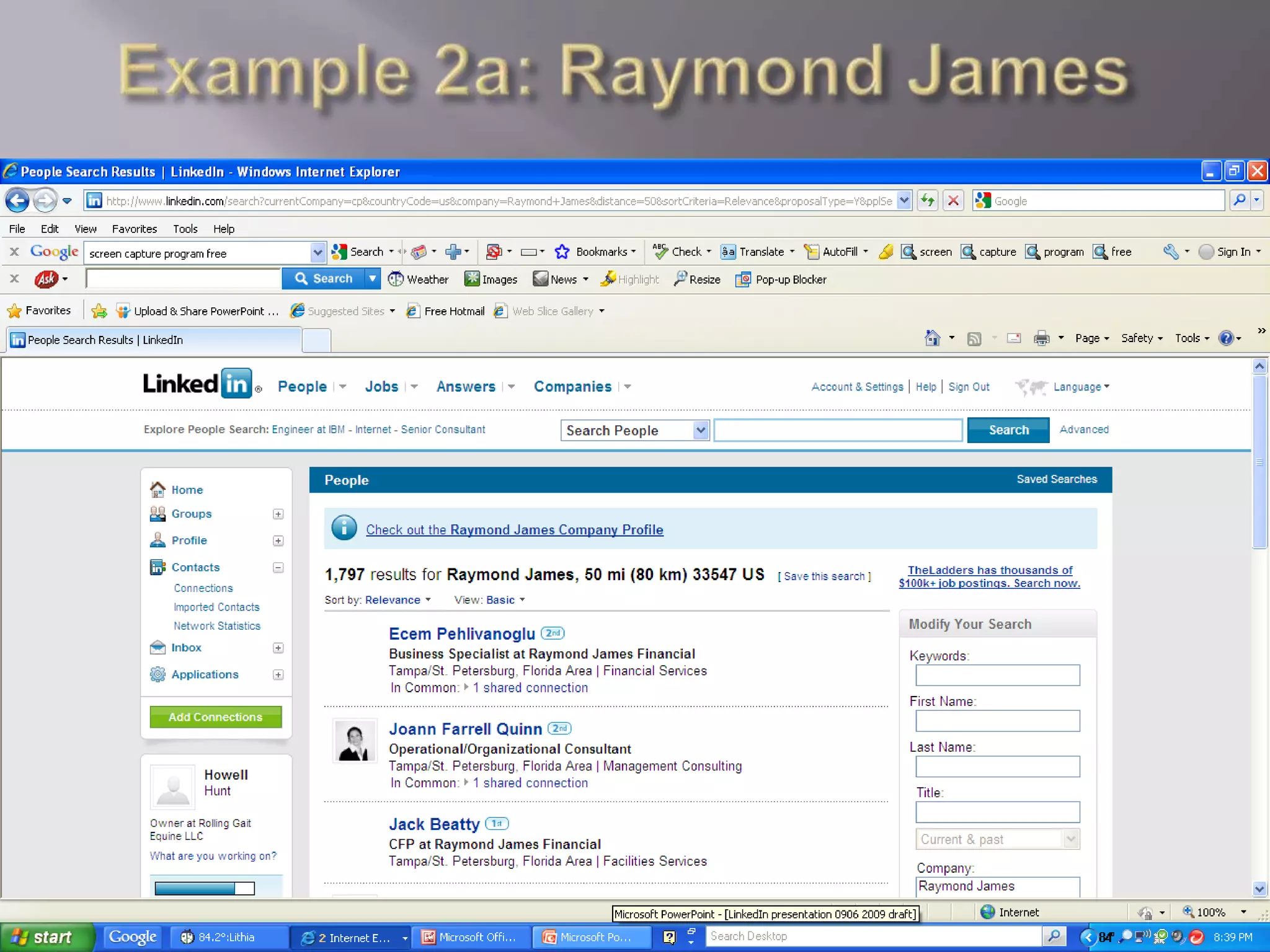Open the Tools menu in menu bar
Image resolution: width=1270 pixels, height=952 pixels.
pos(185,228)
